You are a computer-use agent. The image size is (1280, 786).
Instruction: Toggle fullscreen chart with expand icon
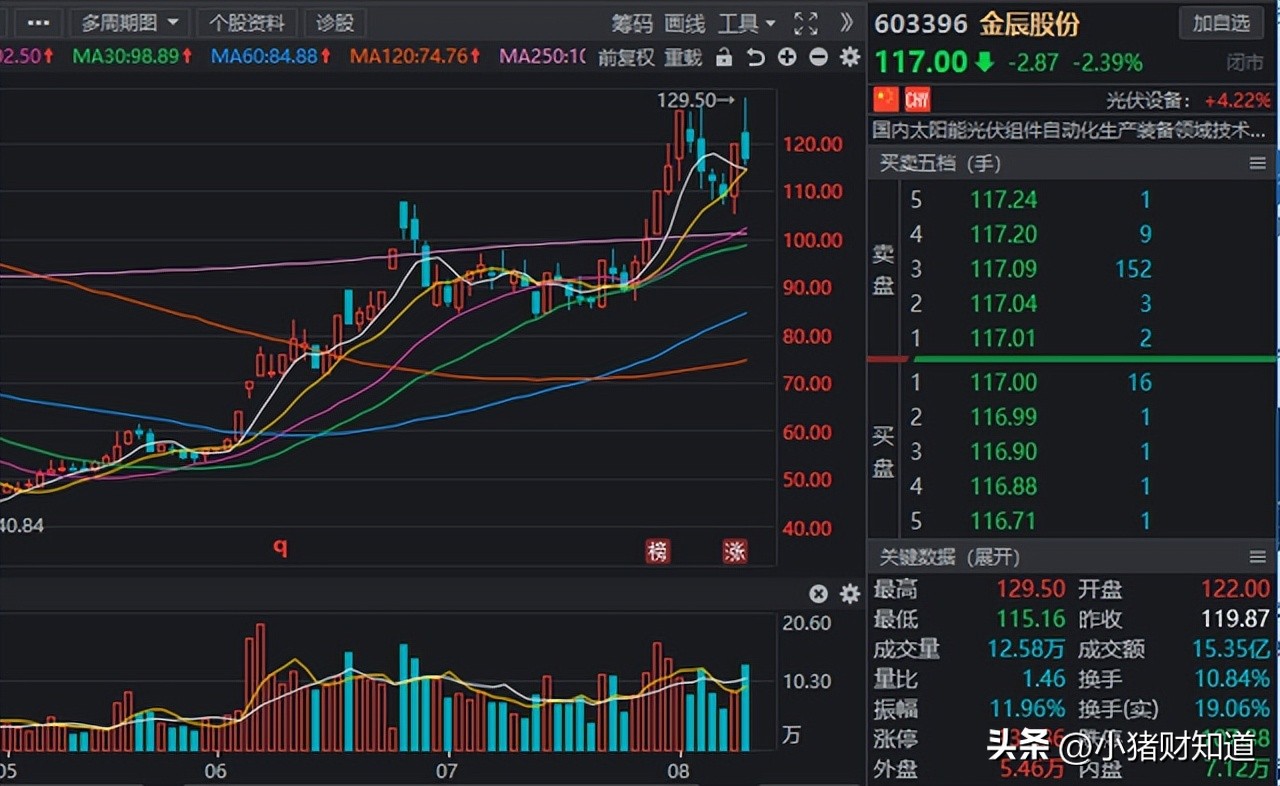806,23
